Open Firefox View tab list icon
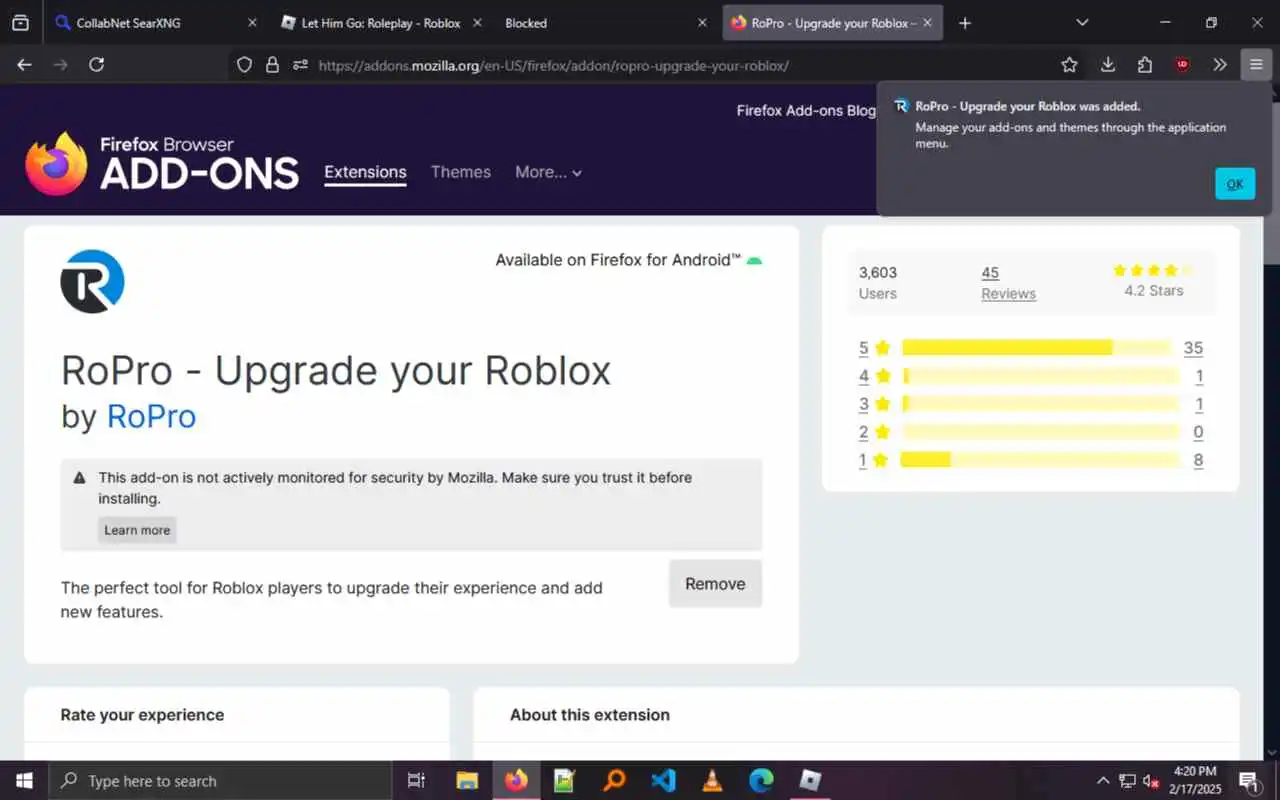 [x=20, y=22]
